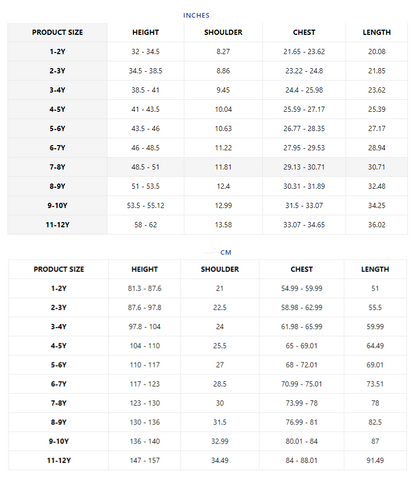
Task: Click CHEST column header in inches table
Action: (304, 32)
